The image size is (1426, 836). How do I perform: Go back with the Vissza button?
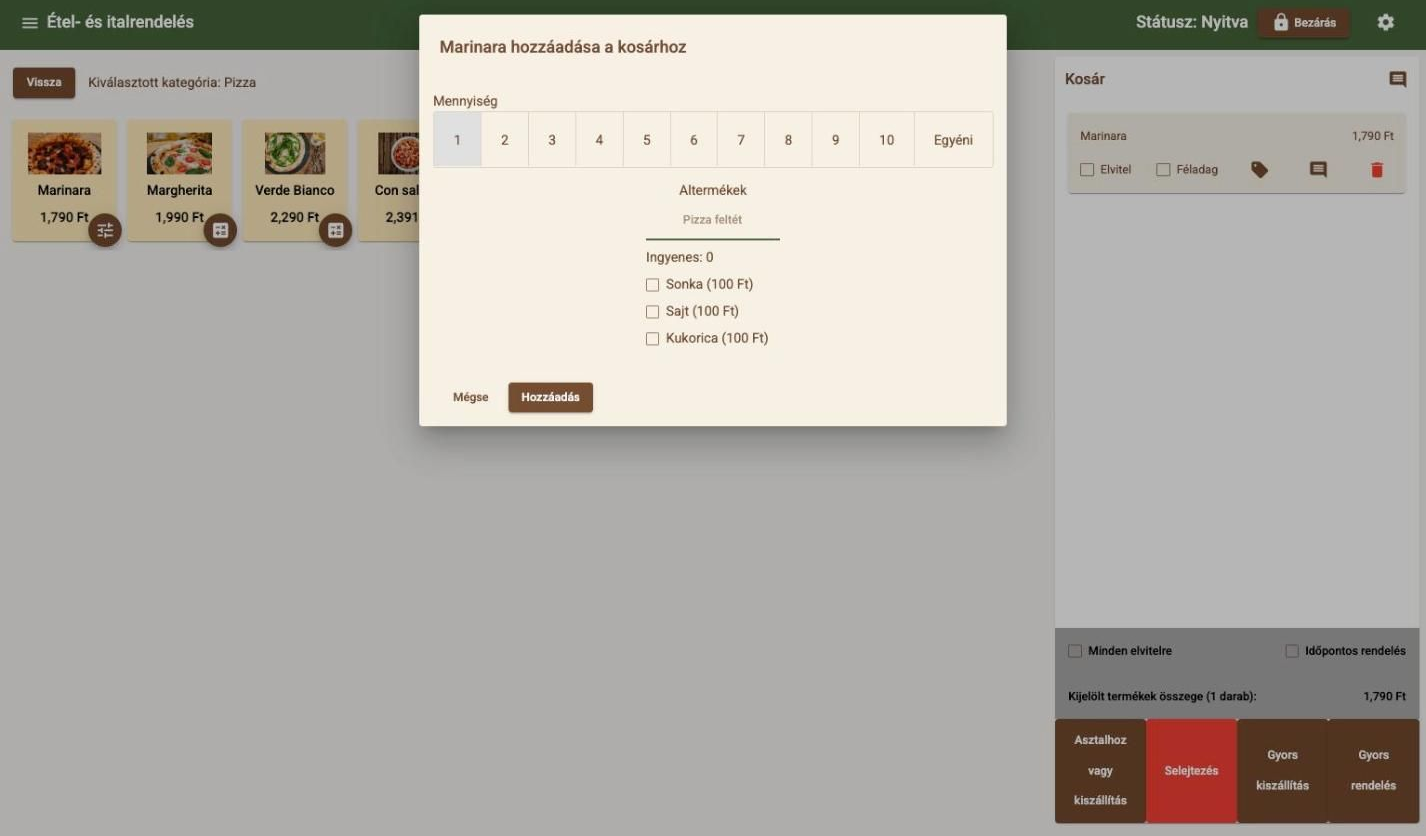click(44, 82)
